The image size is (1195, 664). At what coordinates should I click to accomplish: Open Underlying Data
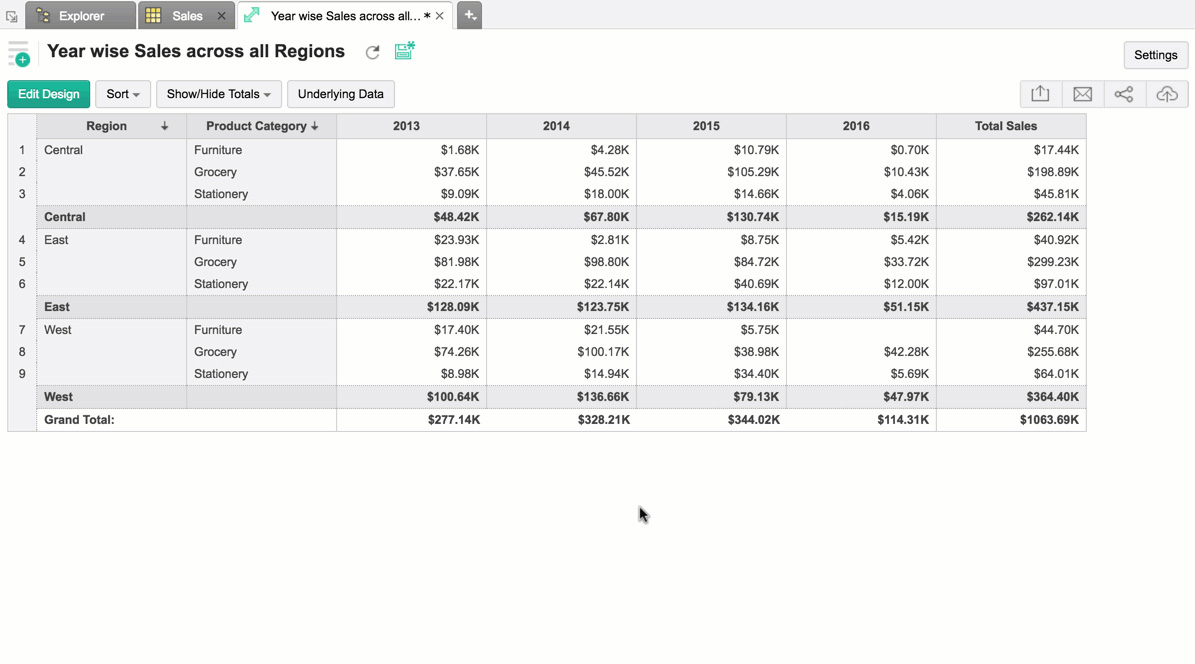tap(340, 94)
